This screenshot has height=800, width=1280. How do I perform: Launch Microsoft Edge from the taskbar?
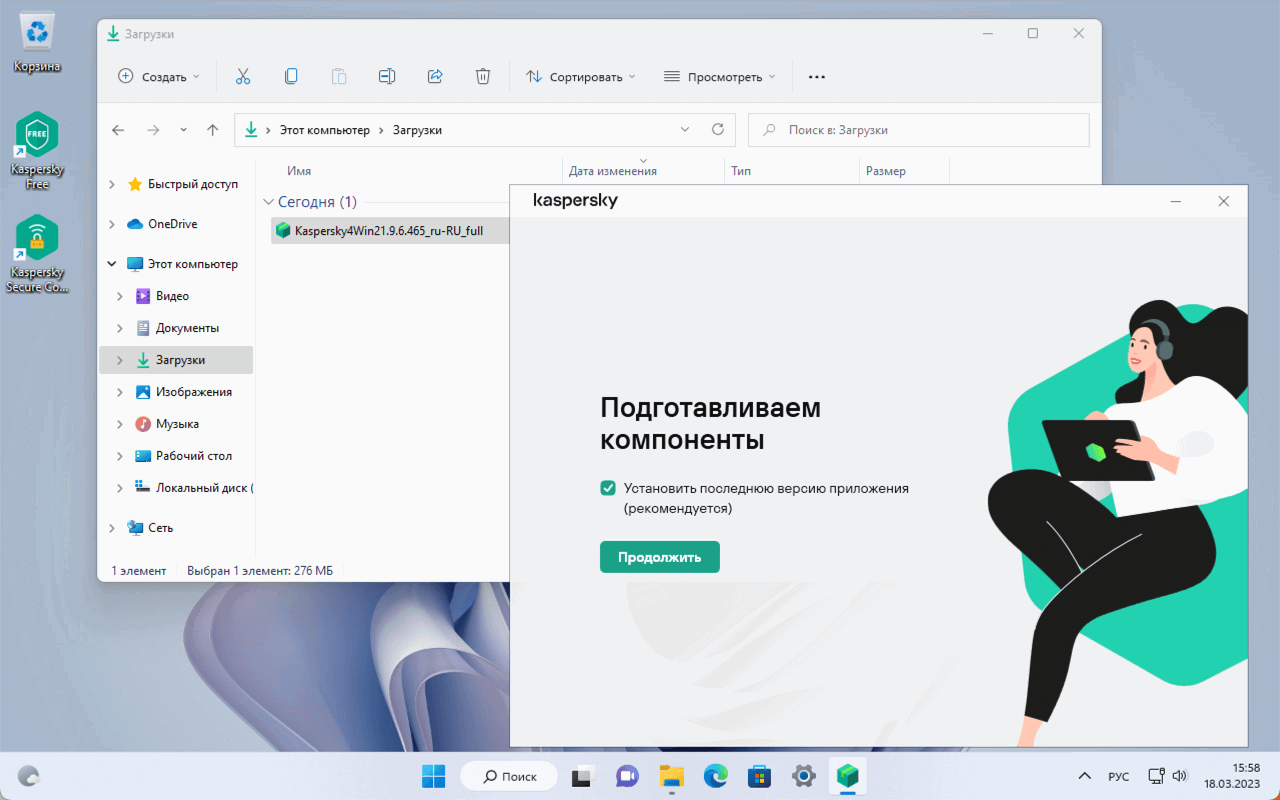point(715,776)
